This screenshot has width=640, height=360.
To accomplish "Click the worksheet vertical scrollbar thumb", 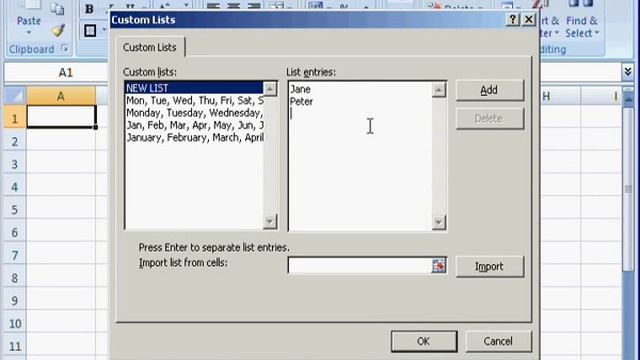I will pyautogui.click(x=629, y=189).
